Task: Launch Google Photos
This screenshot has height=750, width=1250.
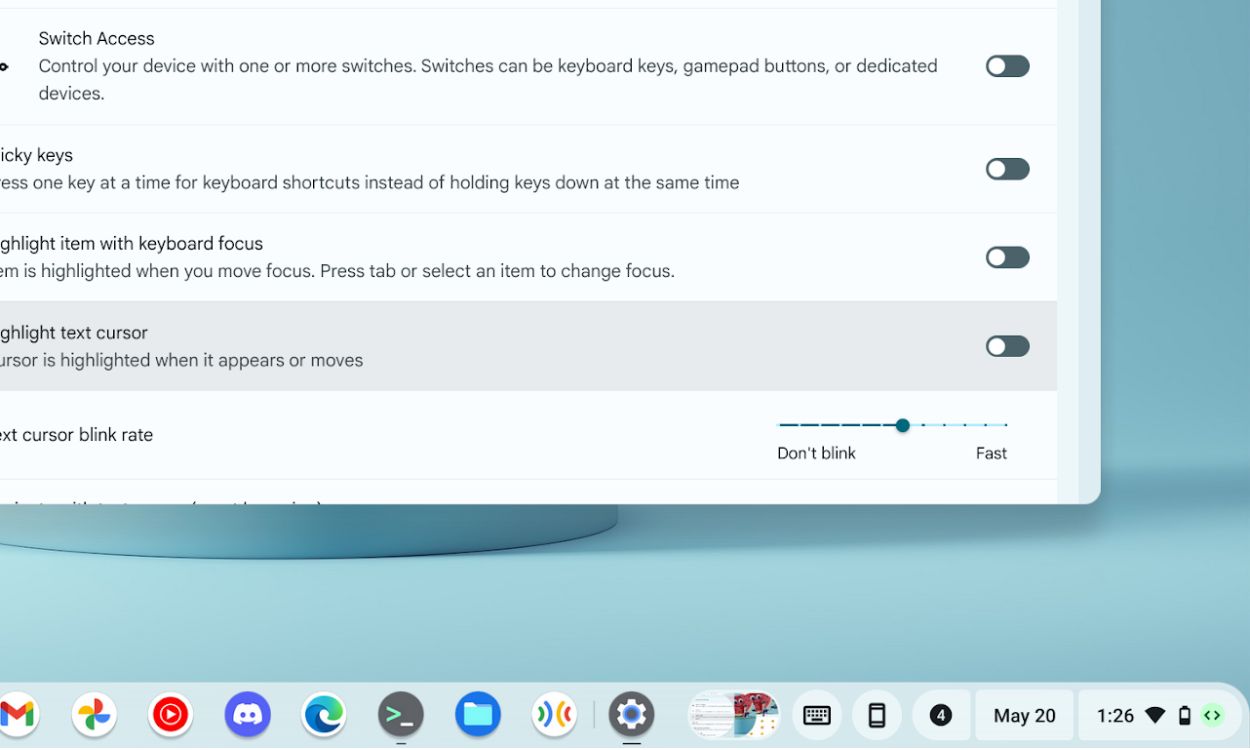Action: (94, 715)
